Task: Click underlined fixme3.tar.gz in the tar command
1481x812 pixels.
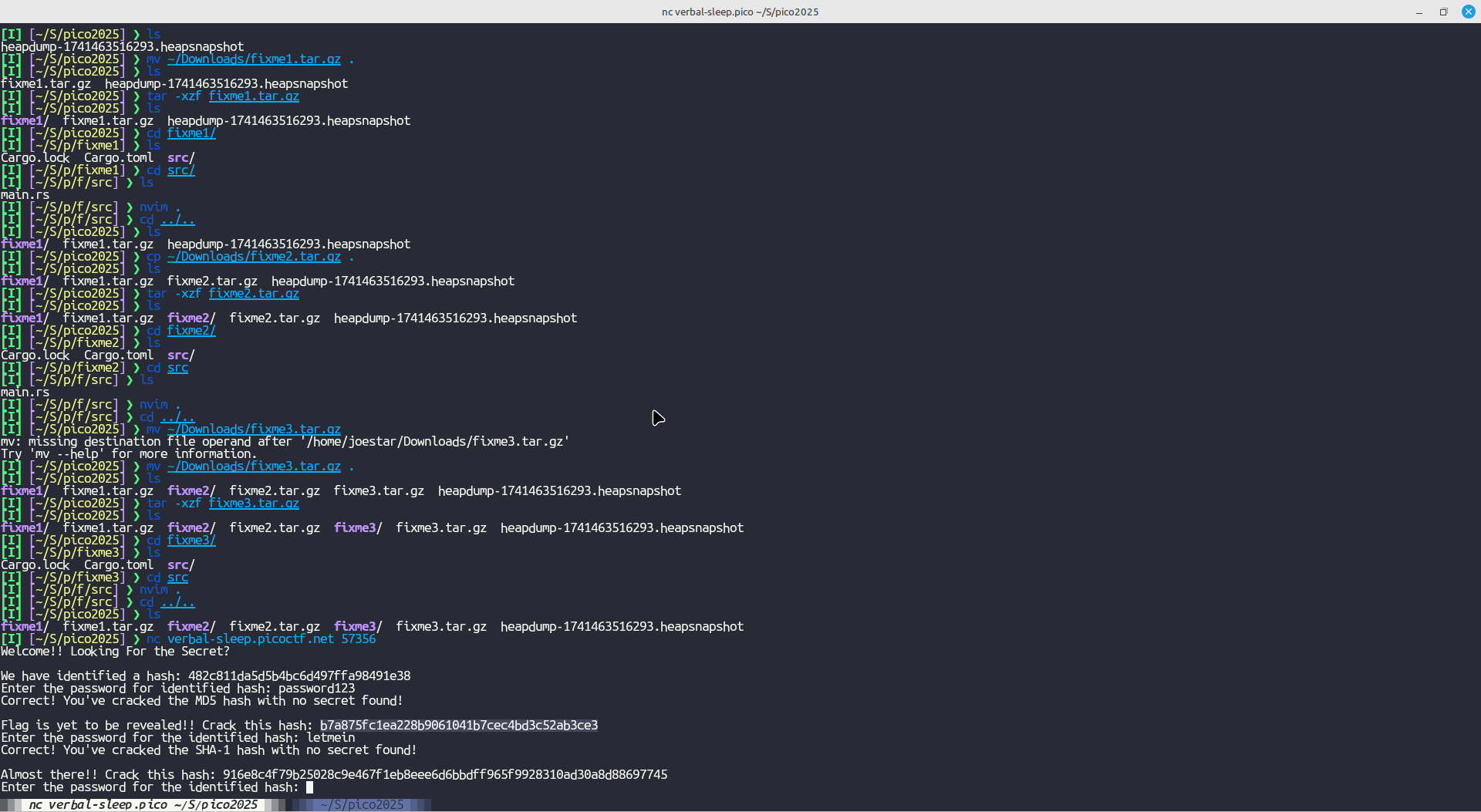Action: [254, 504]
